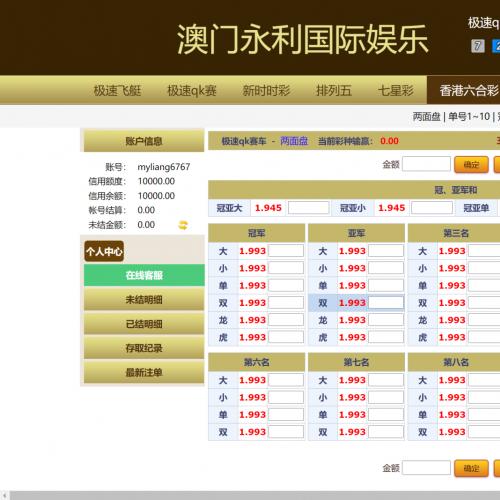Focus highlighted 亚军 双 bet input
Image resolution: width=500 pixels, height=500 pixels.
tap(386, 303)
